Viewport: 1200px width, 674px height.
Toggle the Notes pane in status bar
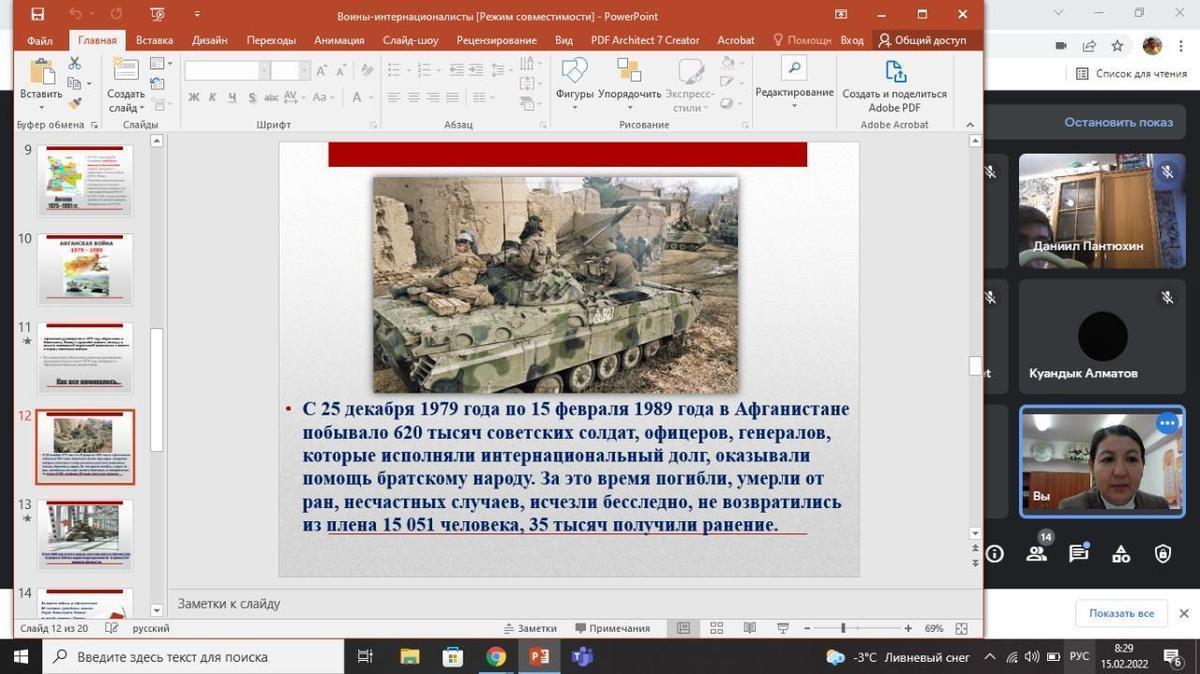529,628
